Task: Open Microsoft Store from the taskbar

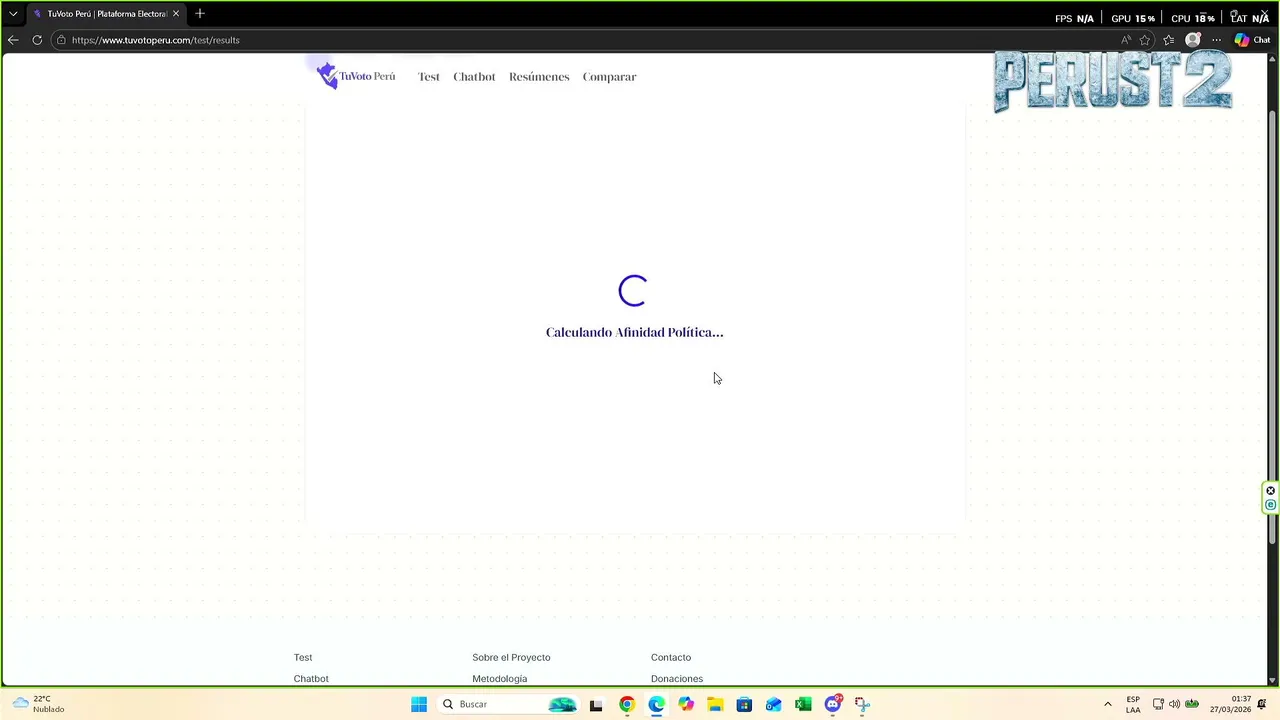Action: (x=744, y=704)
